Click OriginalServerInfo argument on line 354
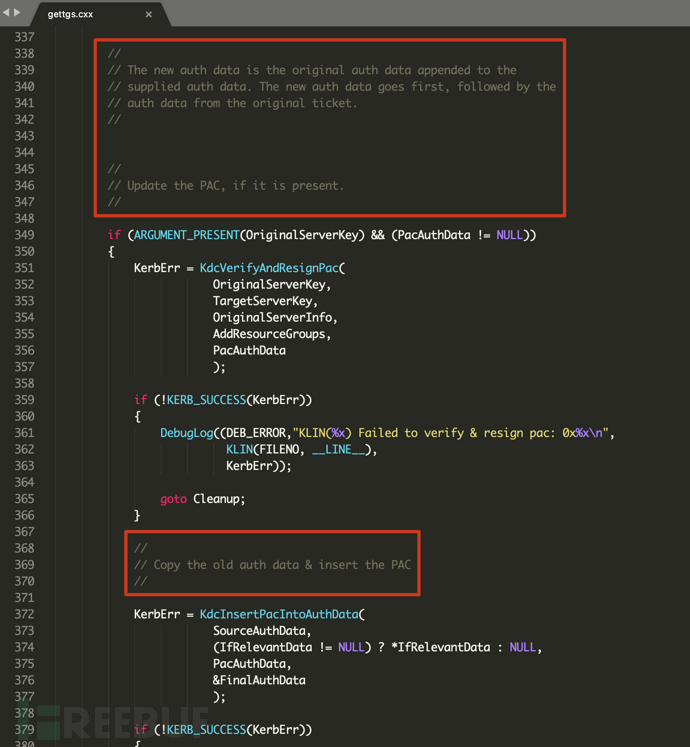690x747 pixels. pyautogui.click(x=275, y=317)
